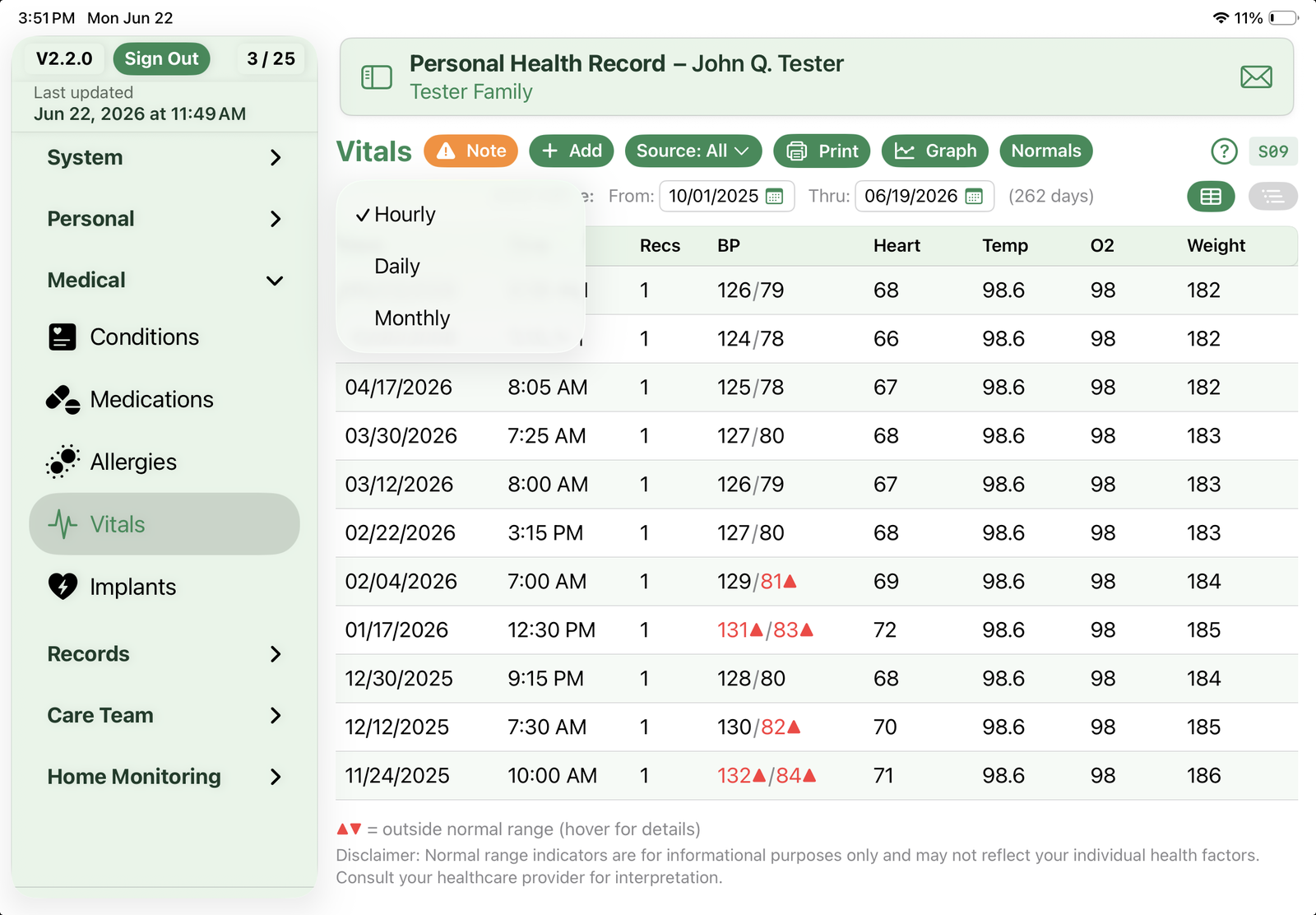
Task: Open the envelope mail icon
Action: point(1256,77)
